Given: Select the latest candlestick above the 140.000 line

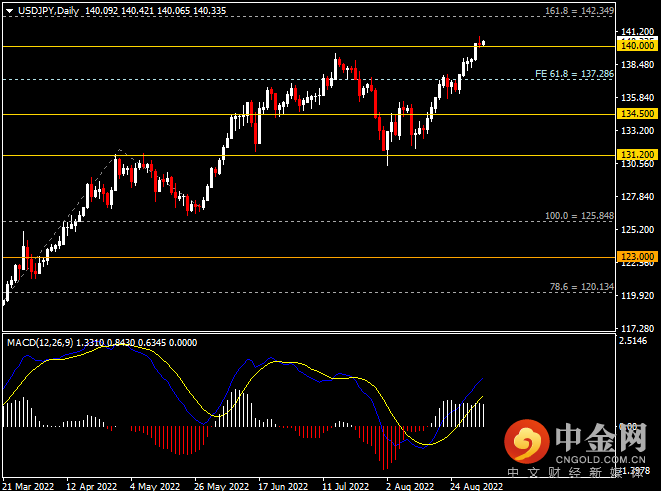Looking at the screenshot, I should 484,43.
